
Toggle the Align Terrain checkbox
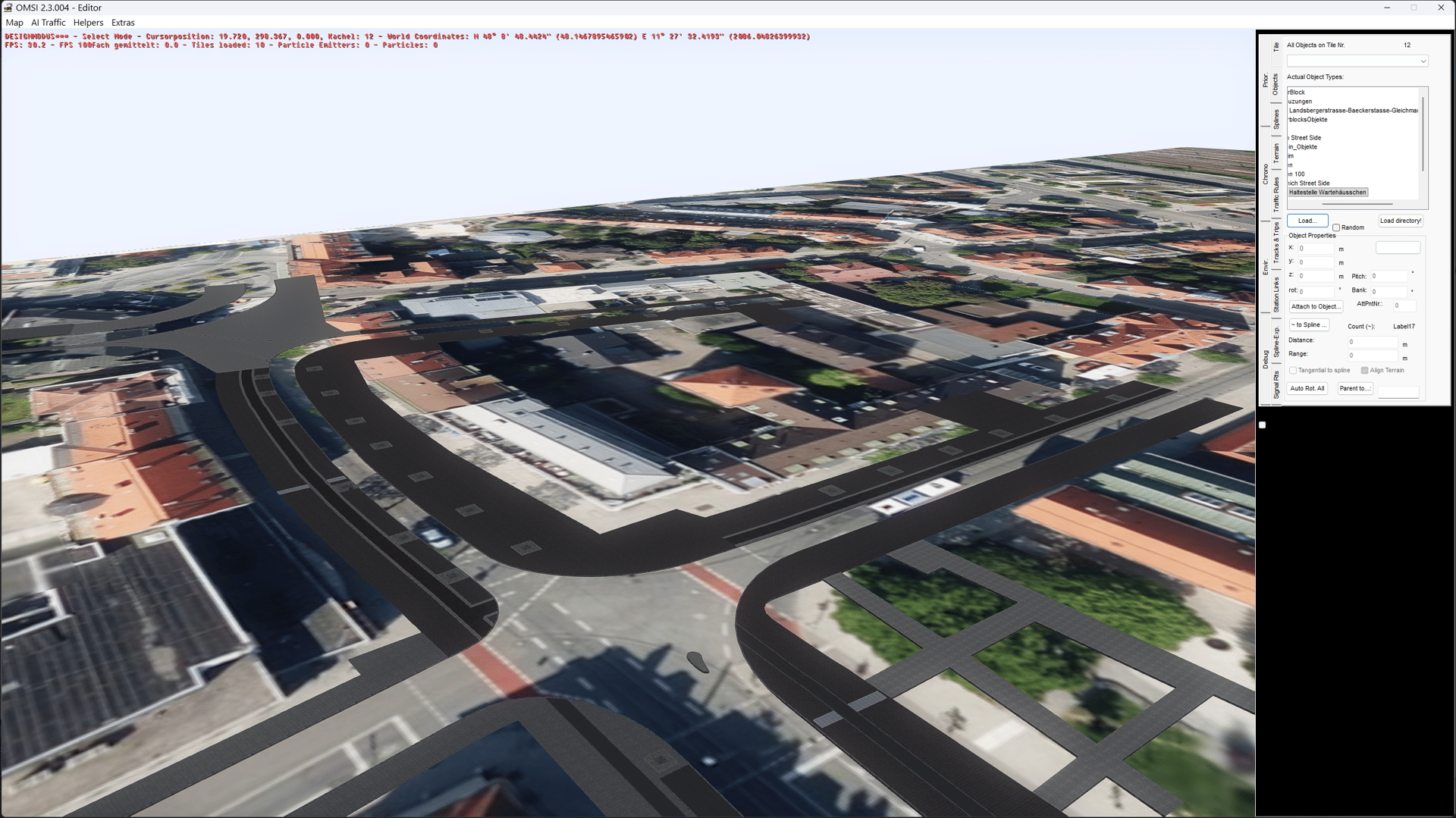pos(1364,371)
